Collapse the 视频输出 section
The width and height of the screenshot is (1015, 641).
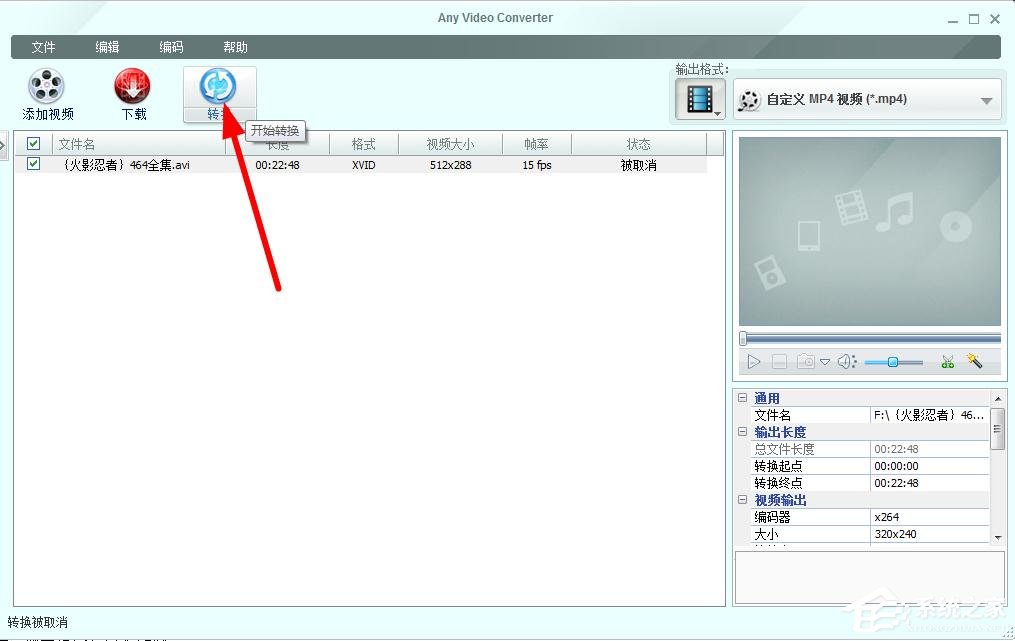[x=741, y=500]
